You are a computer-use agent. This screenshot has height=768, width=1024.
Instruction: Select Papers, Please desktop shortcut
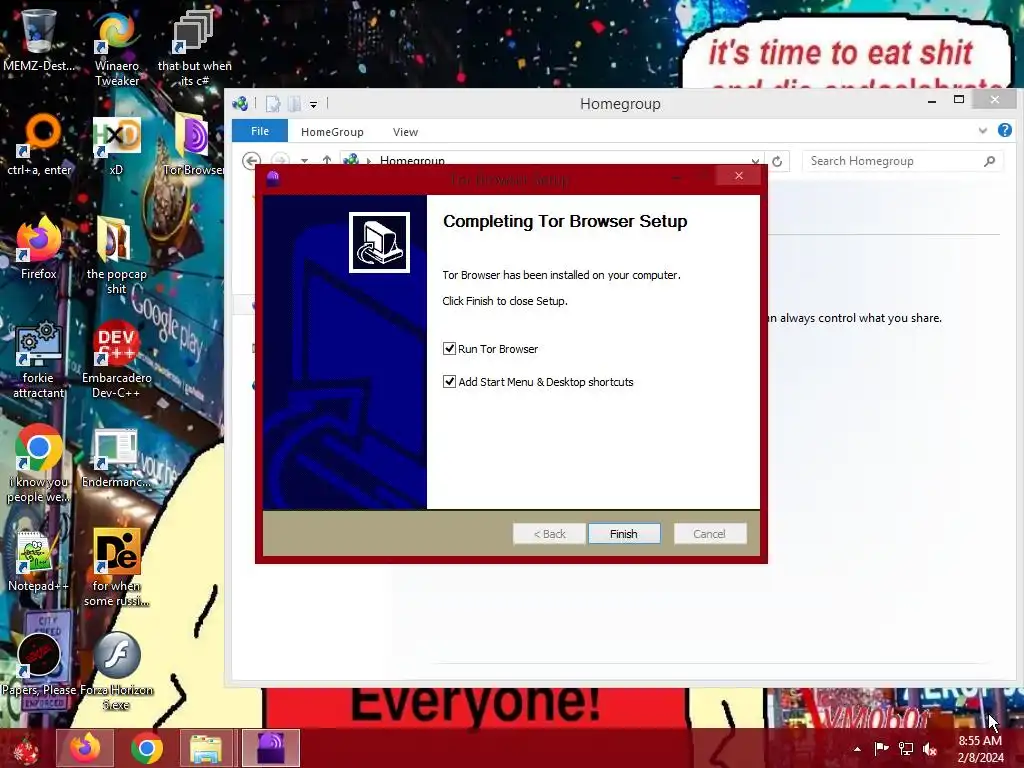pos(39,665)
